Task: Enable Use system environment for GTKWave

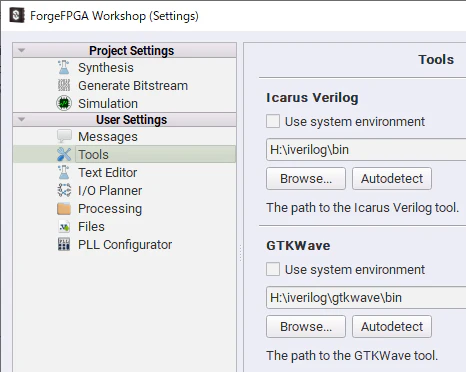Action: click(273, 269)
